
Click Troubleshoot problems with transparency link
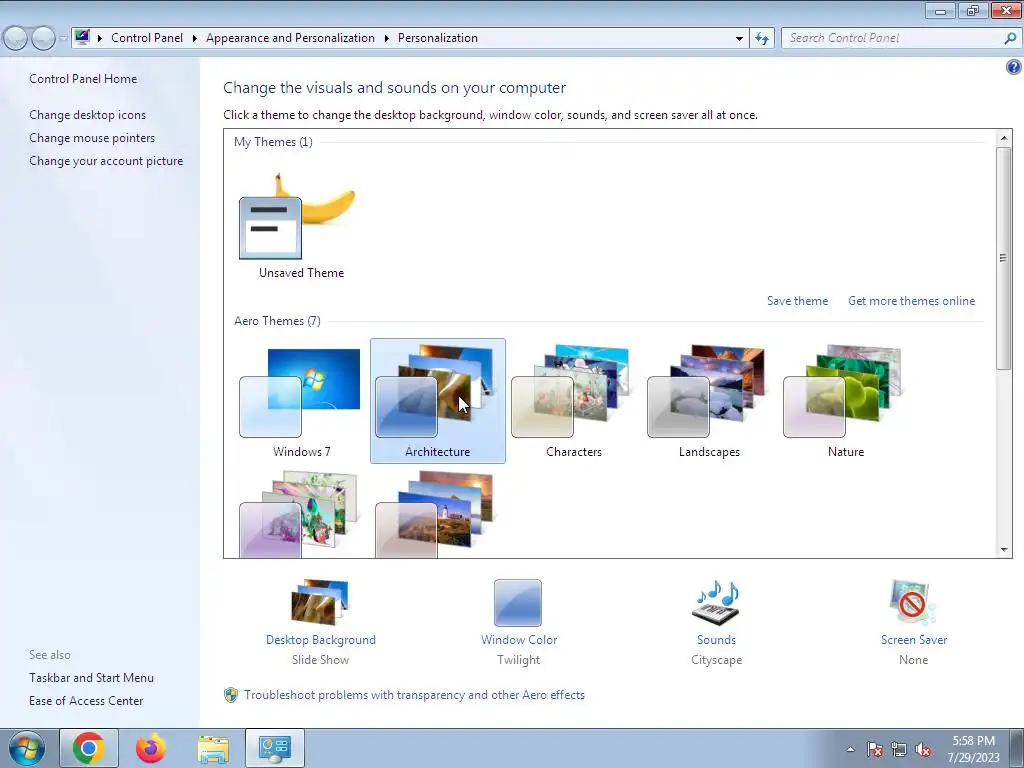tap(414, 695)
